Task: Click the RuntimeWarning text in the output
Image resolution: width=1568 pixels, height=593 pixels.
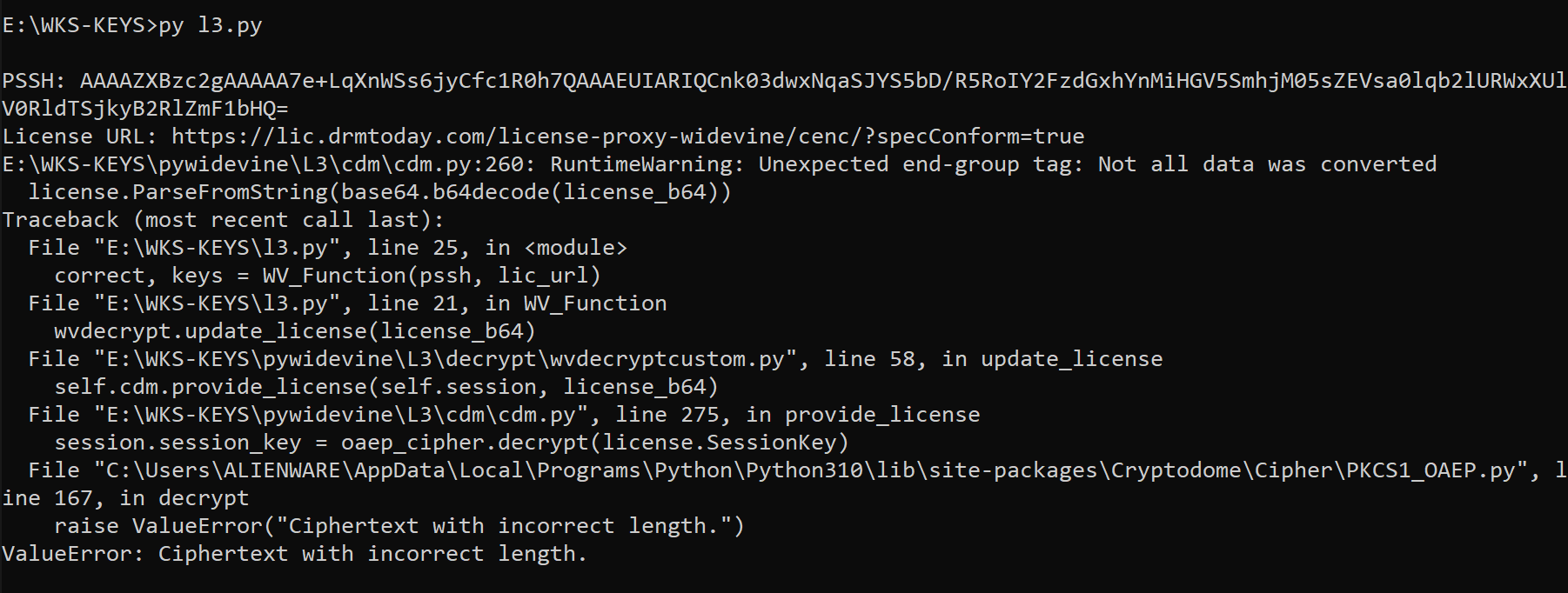Action: pos(647,164)
